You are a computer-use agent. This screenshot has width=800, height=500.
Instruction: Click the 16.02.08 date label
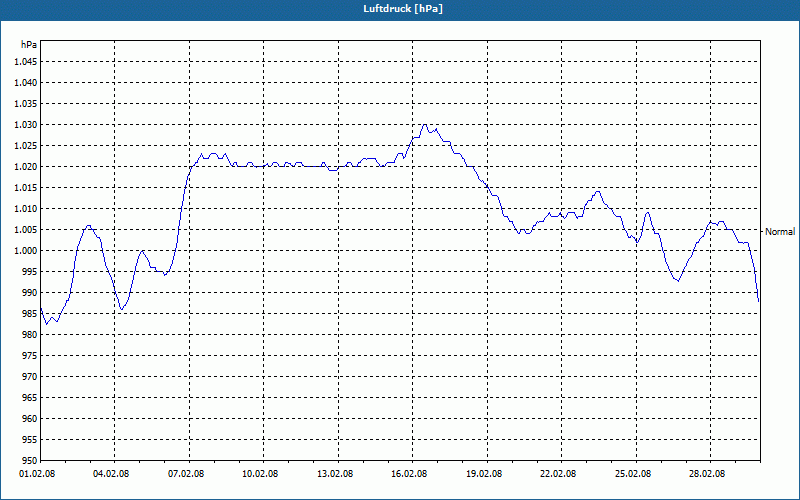pyautogui.click(x=410, y=474)
